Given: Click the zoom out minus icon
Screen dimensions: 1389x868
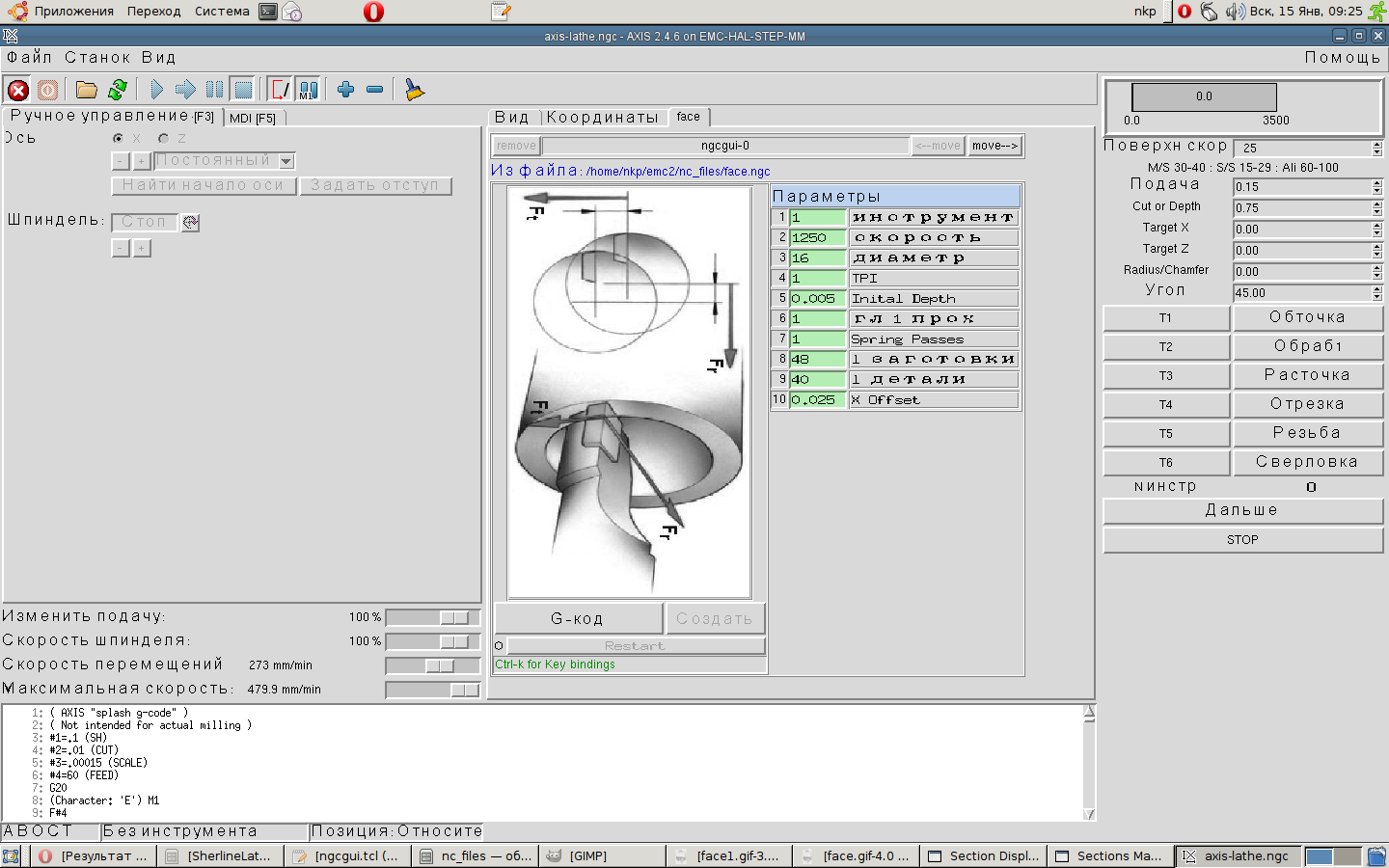Looking at the screenshot, I should coord(375,90).
